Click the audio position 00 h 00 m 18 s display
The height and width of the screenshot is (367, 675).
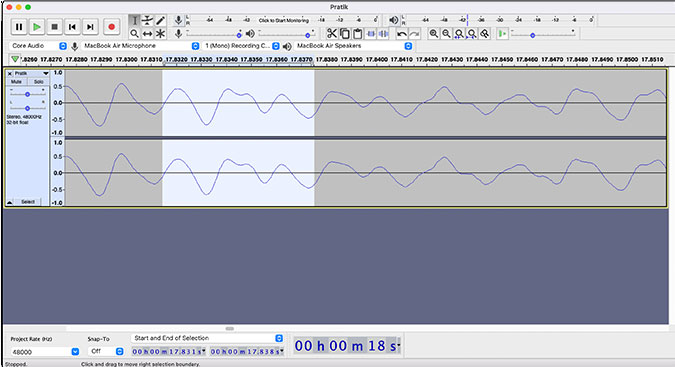pos(345,345)
